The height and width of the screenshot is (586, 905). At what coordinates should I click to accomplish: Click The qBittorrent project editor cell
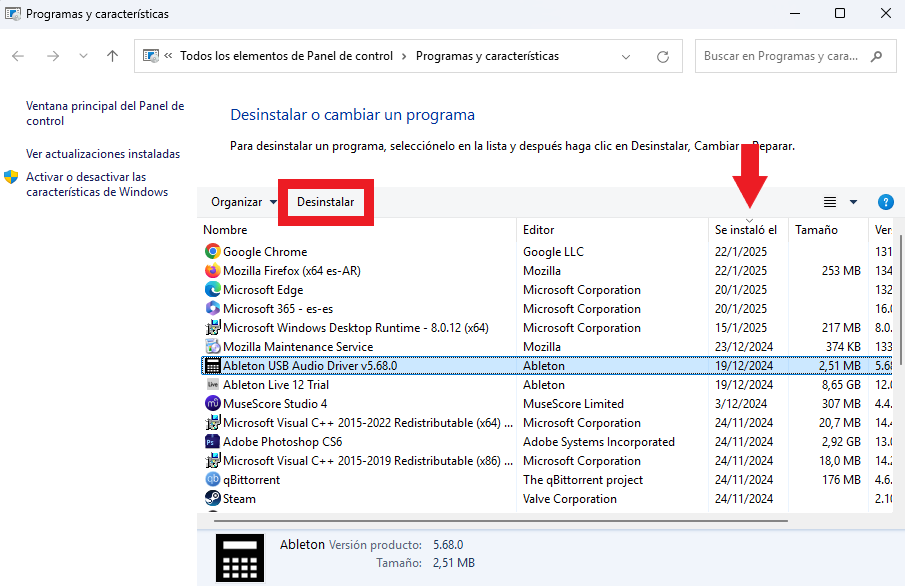point(583,480)
